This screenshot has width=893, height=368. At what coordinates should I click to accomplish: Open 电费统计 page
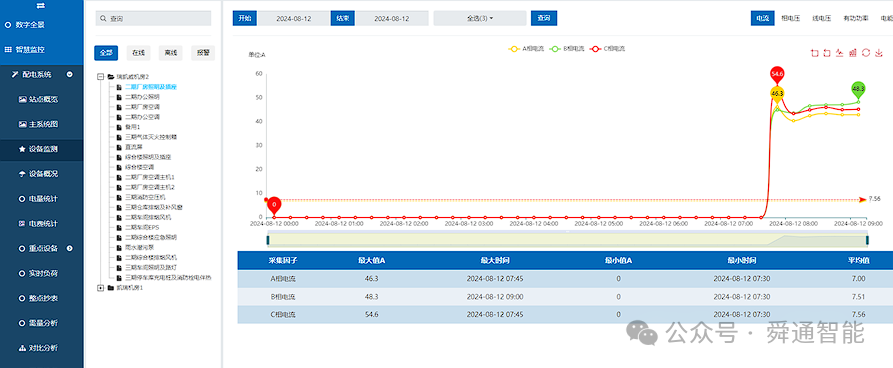click(42, 223)
